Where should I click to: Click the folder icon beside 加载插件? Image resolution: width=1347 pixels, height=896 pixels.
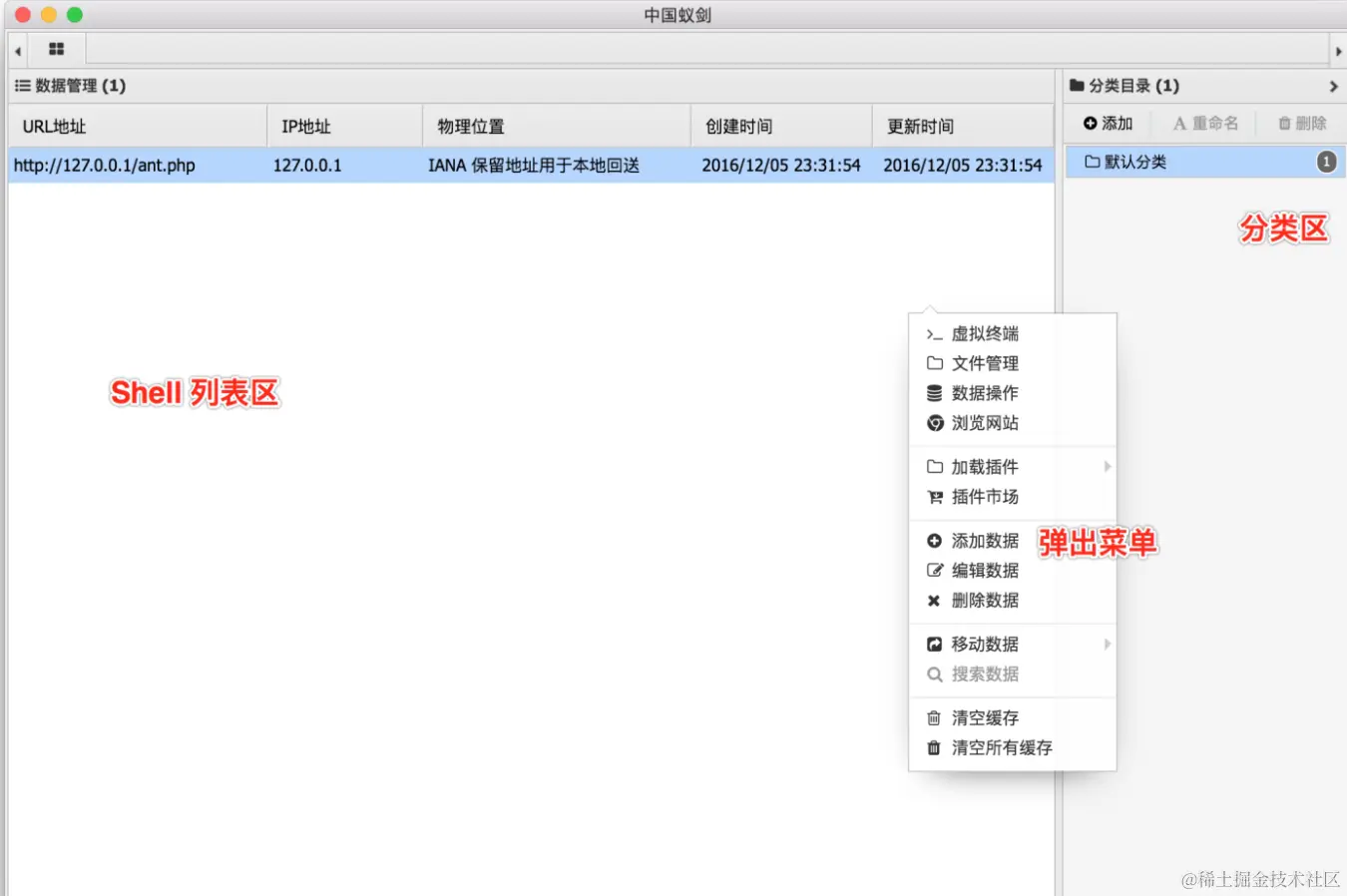pos(934,467)
